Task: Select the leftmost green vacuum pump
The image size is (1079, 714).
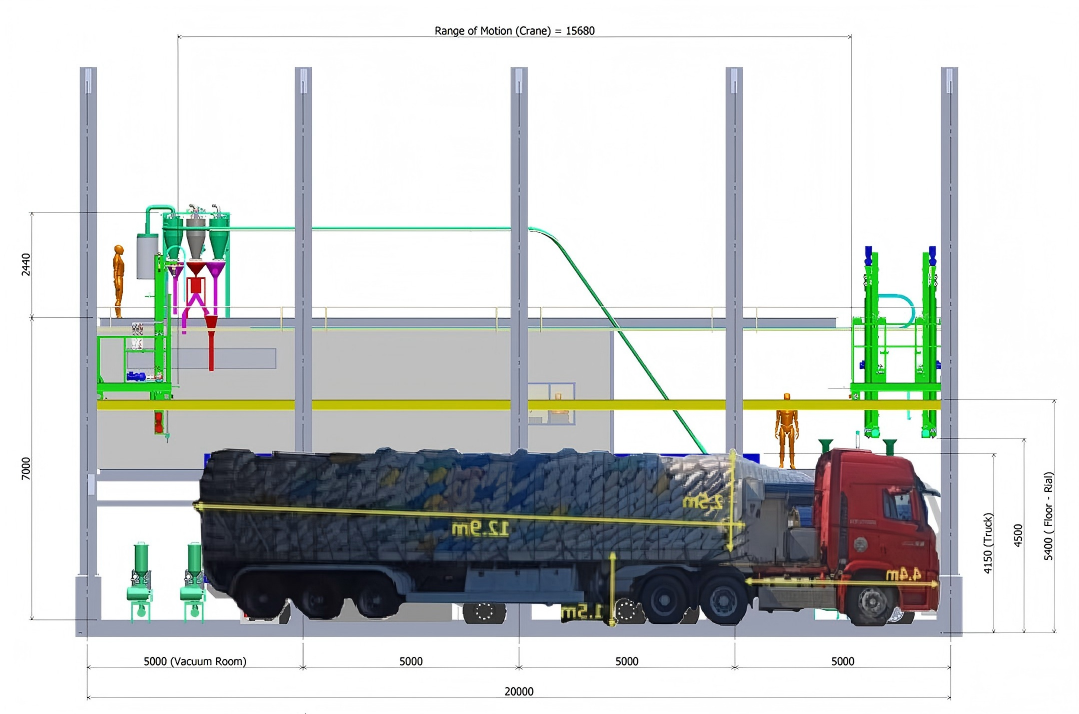Action: click(140, 572)
